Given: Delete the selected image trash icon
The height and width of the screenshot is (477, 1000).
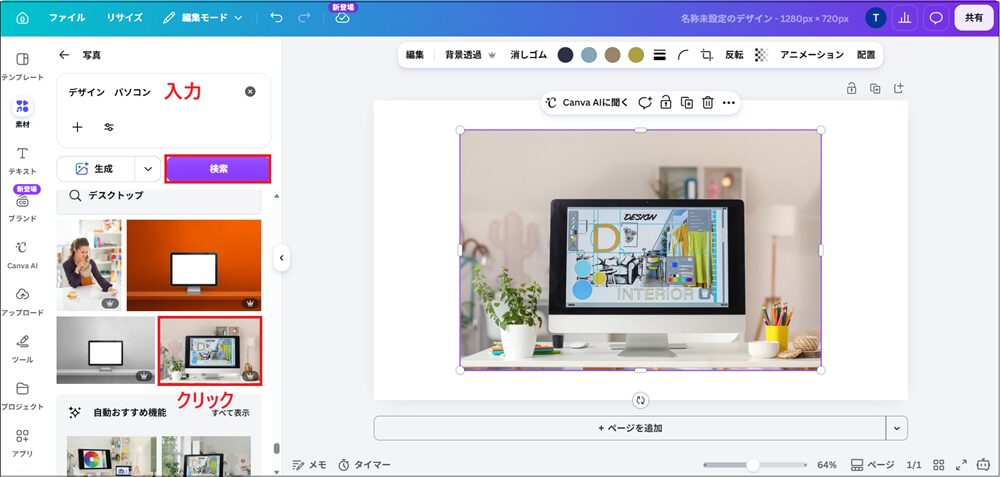Looking at the screenshot, I should click(707, 103).
